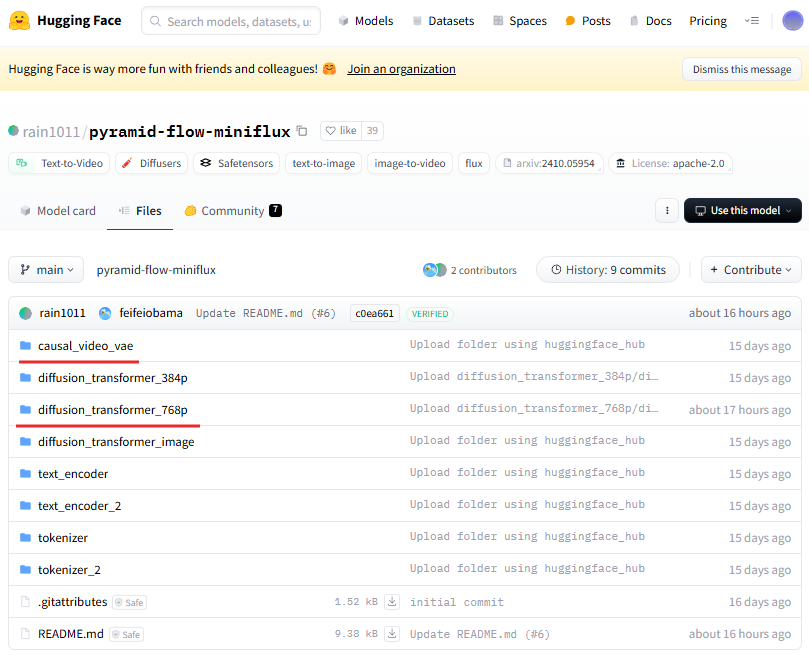Select the Files tab

point(140,211)
